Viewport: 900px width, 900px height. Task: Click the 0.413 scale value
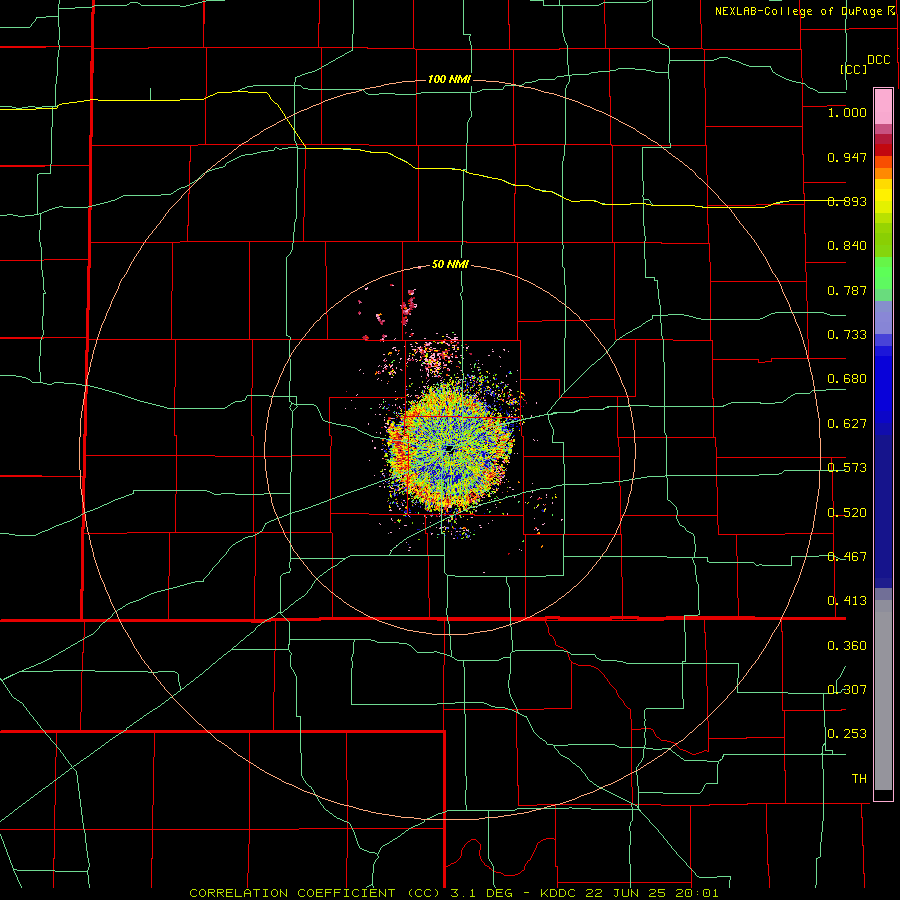(x=847, y=601)
